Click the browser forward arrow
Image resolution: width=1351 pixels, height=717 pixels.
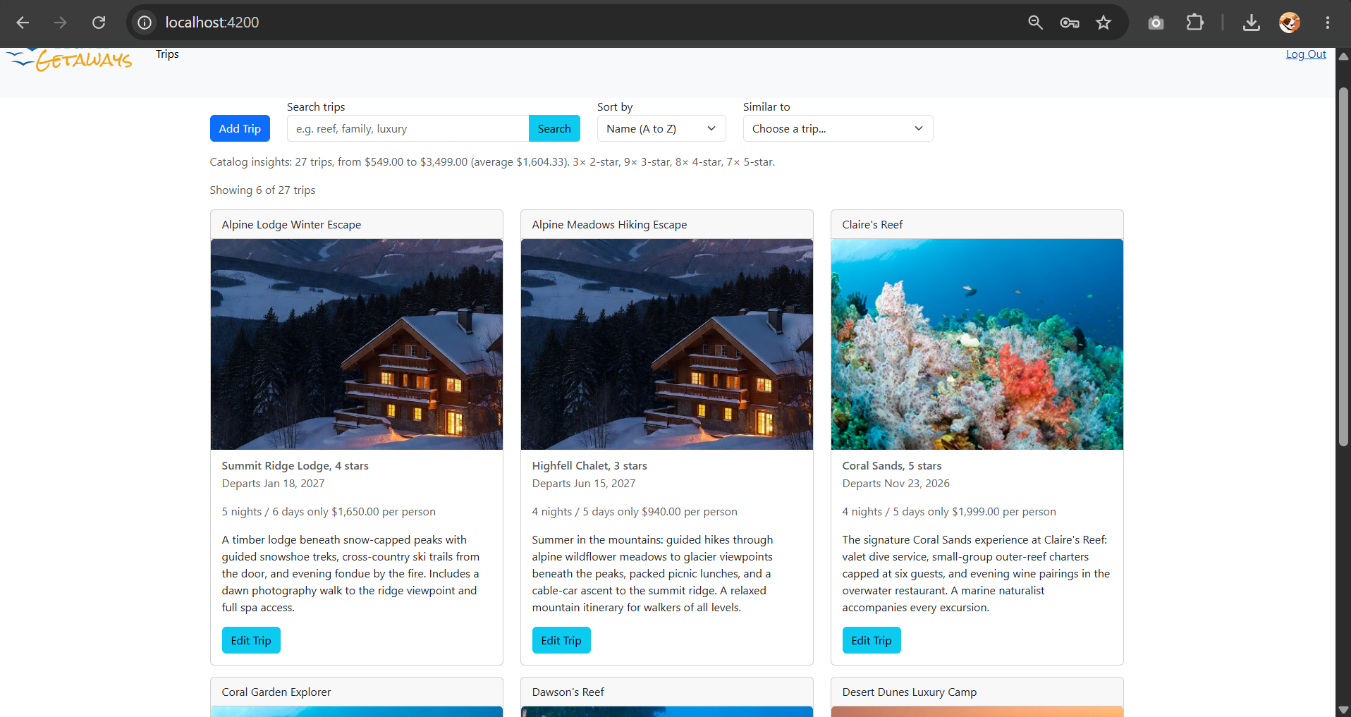click(61, 22)
